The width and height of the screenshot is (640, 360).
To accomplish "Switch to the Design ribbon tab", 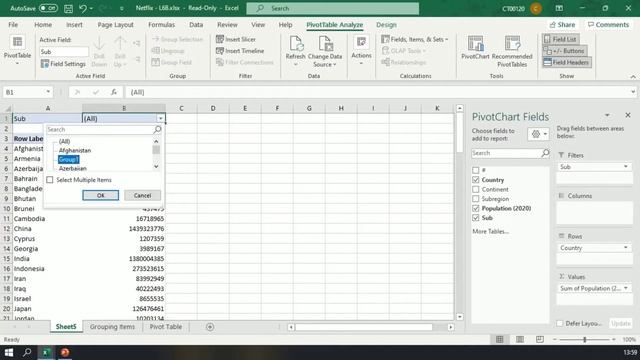I will [x=386, y=24].
